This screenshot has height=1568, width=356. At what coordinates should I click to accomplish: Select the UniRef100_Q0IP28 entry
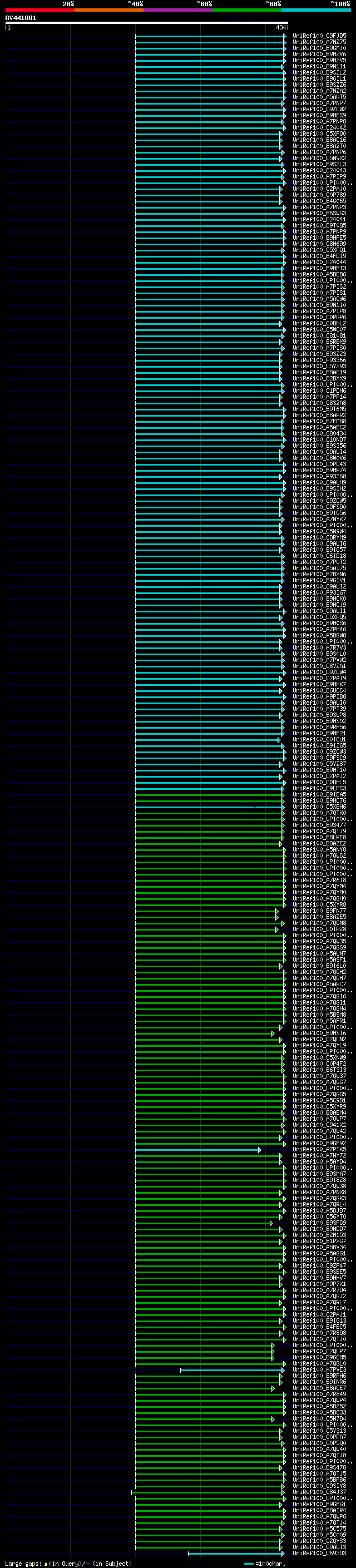pos(319,929)
